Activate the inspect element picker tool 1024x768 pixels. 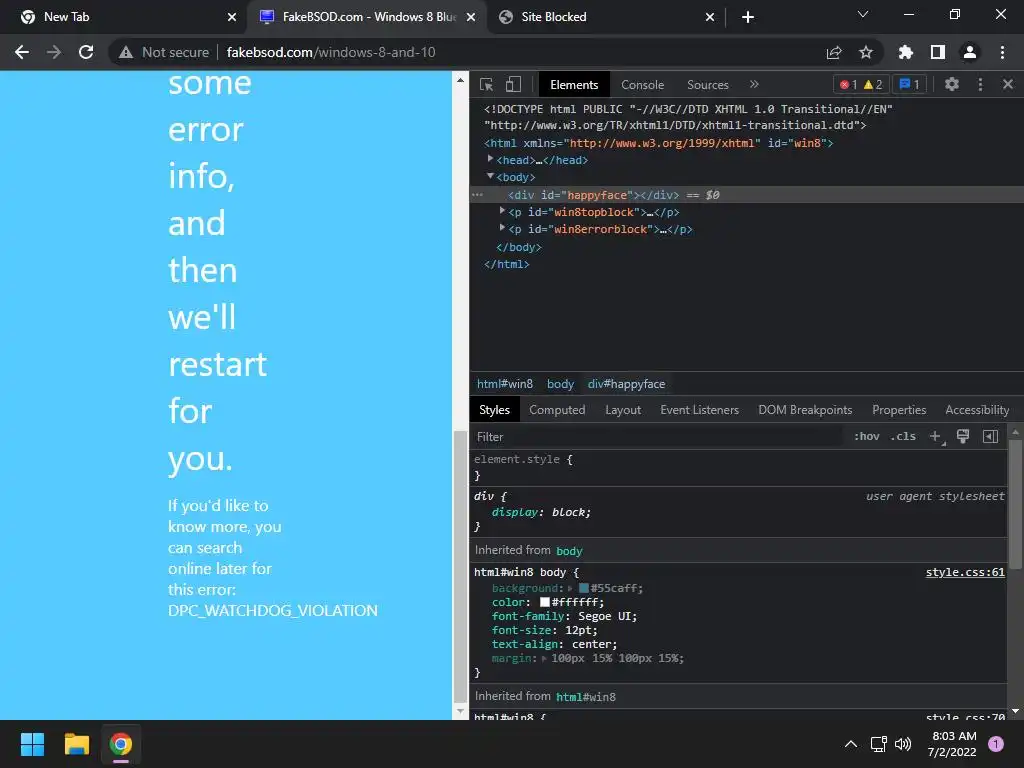coord(487,84)
